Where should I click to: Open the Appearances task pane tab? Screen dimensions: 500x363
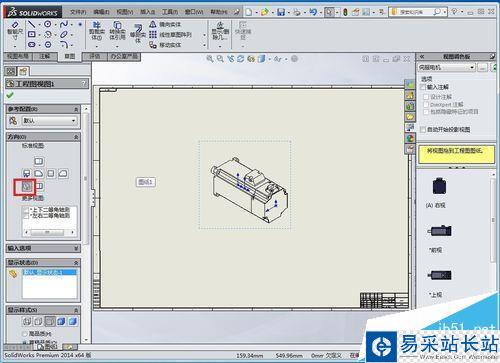click(x=410, y=138)
